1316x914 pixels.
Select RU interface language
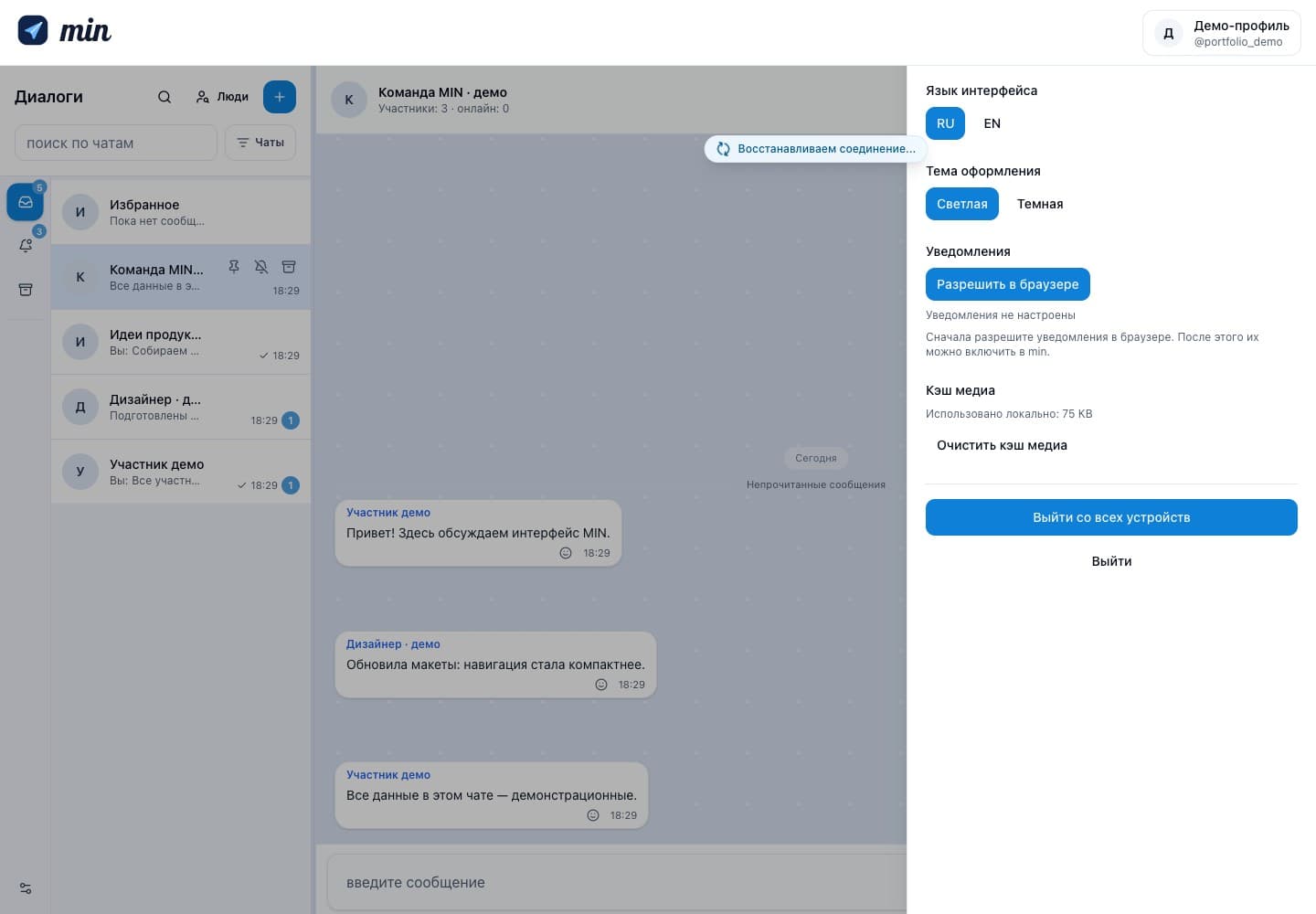945,123
